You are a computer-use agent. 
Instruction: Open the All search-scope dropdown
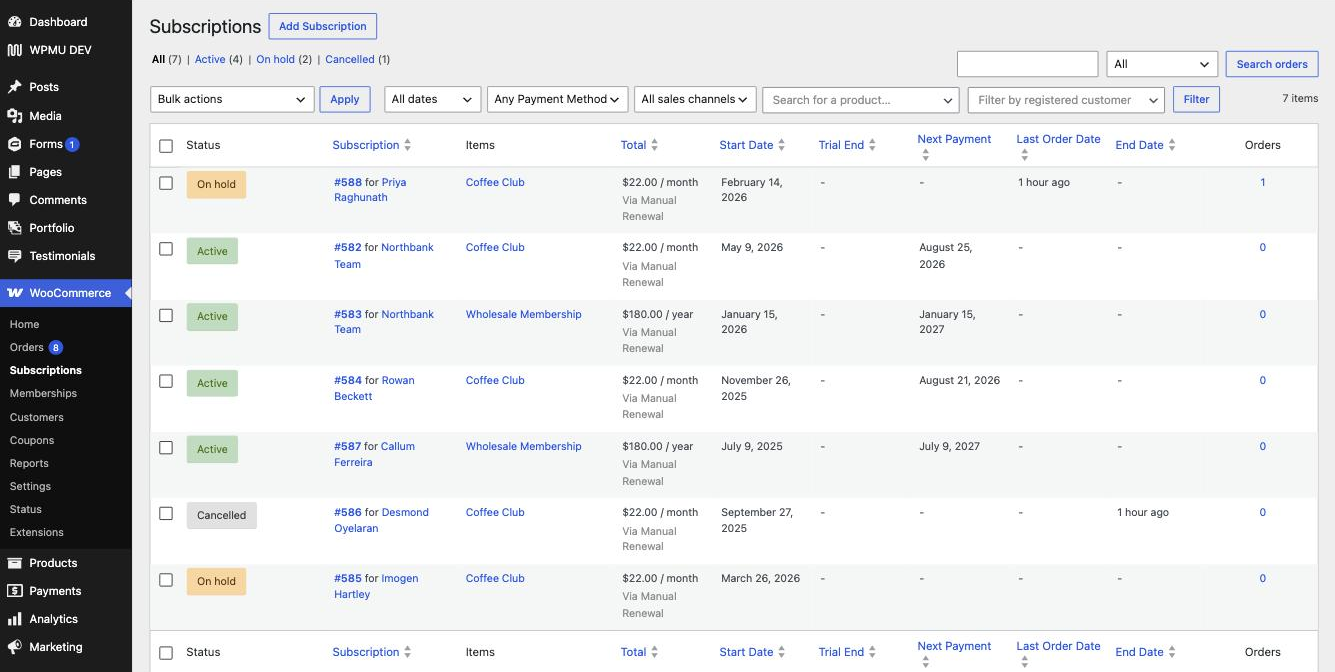coord(1162,64)
